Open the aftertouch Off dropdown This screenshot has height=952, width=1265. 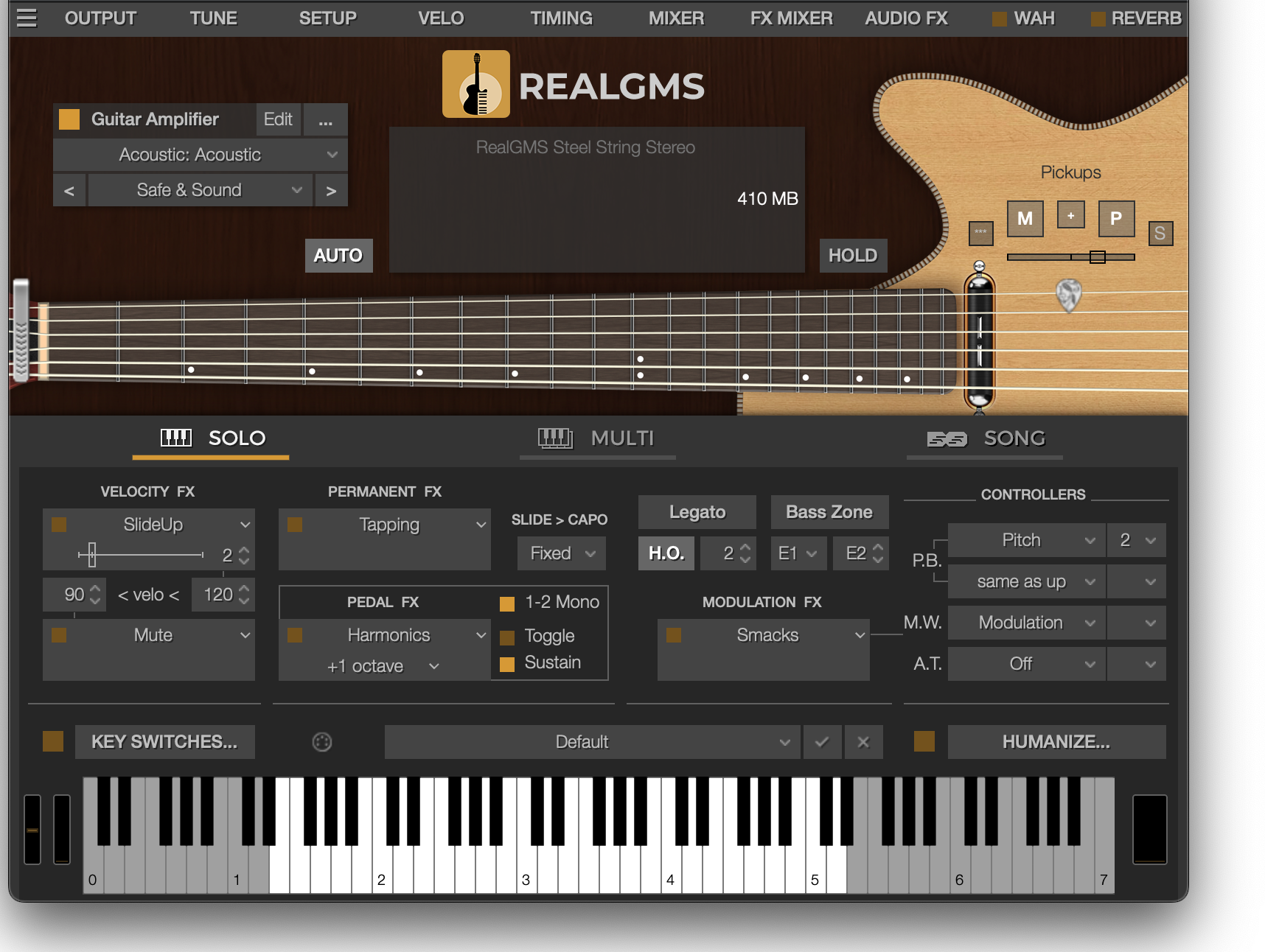pos(1026,664)
